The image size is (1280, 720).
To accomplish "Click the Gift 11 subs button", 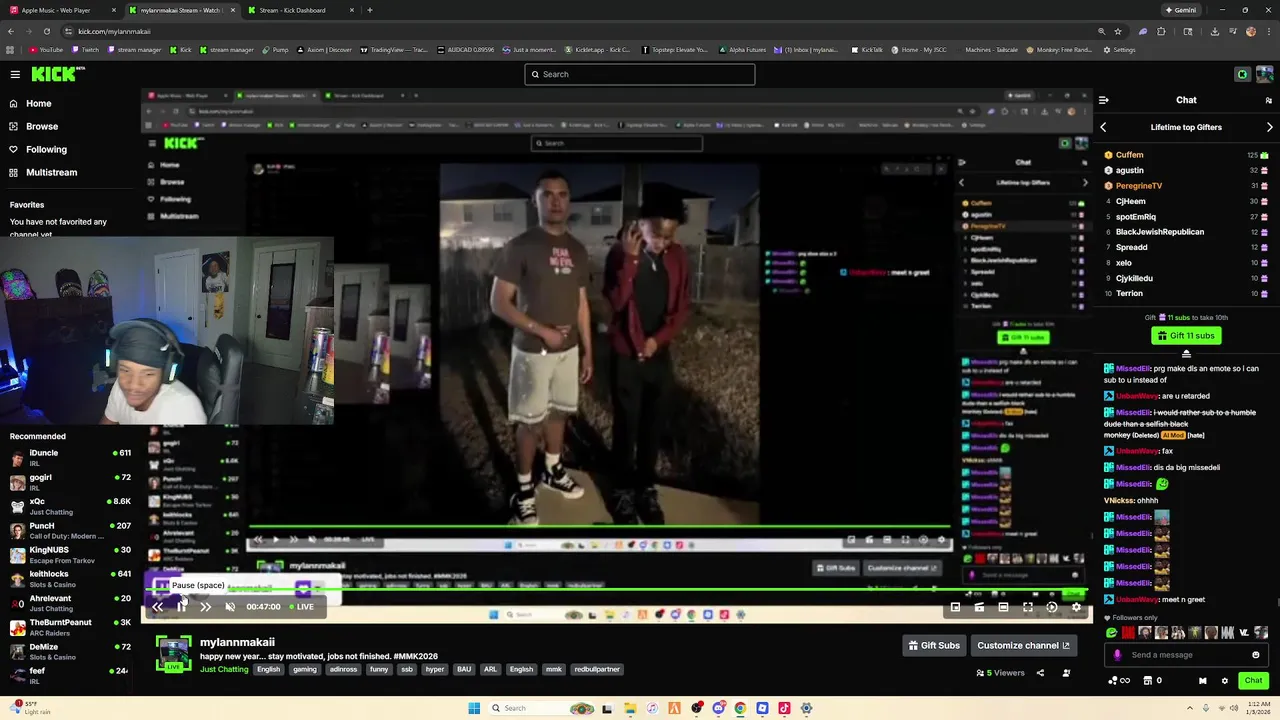I will (x=1186, y=336).
